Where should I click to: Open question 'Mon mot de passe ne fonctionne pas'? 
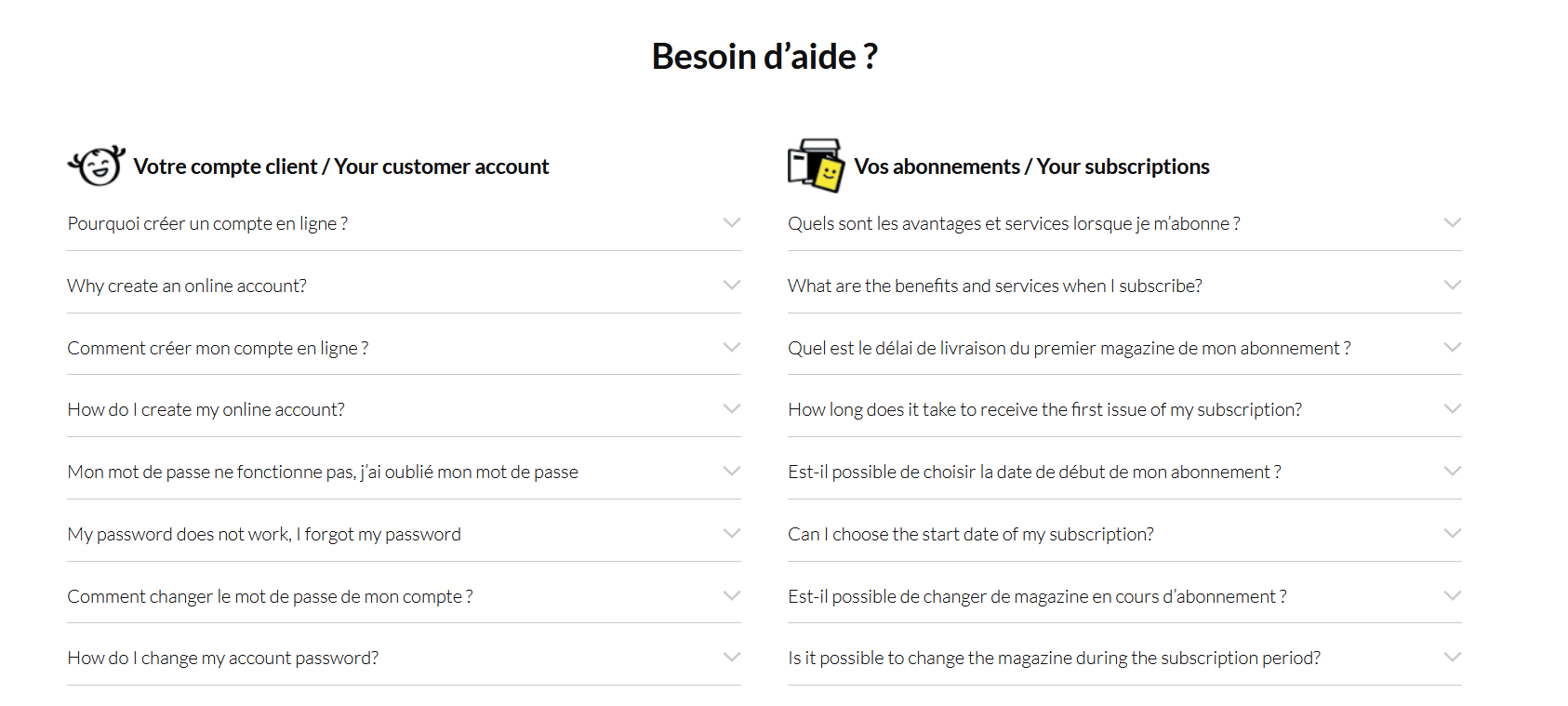(x=323, y=472)
